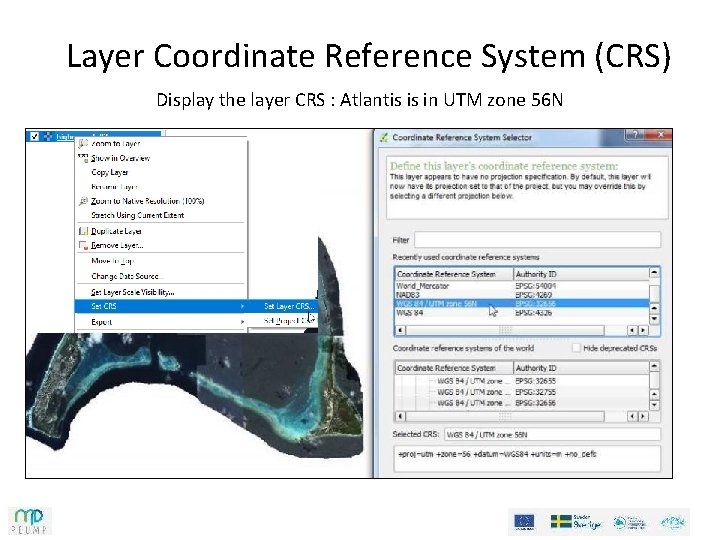Click the Show in Overview icon
The height and width of the screenshot is (540, 720).
(83, 158)
